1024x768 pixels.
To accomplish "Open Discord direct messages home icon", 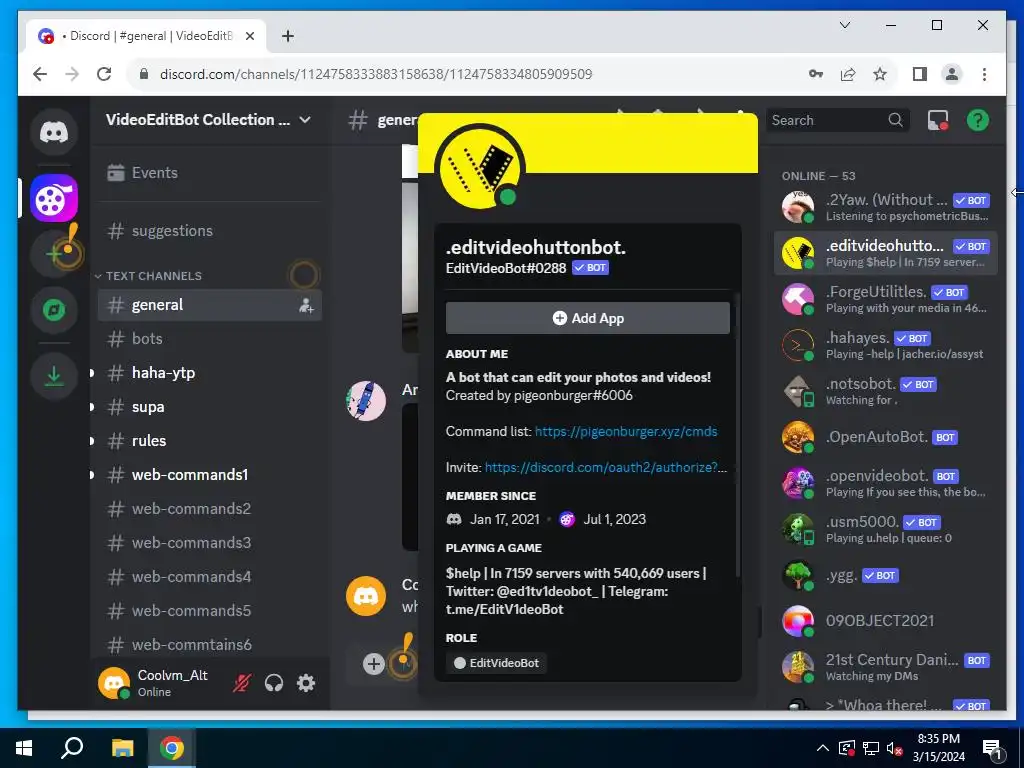I will 54,133.
